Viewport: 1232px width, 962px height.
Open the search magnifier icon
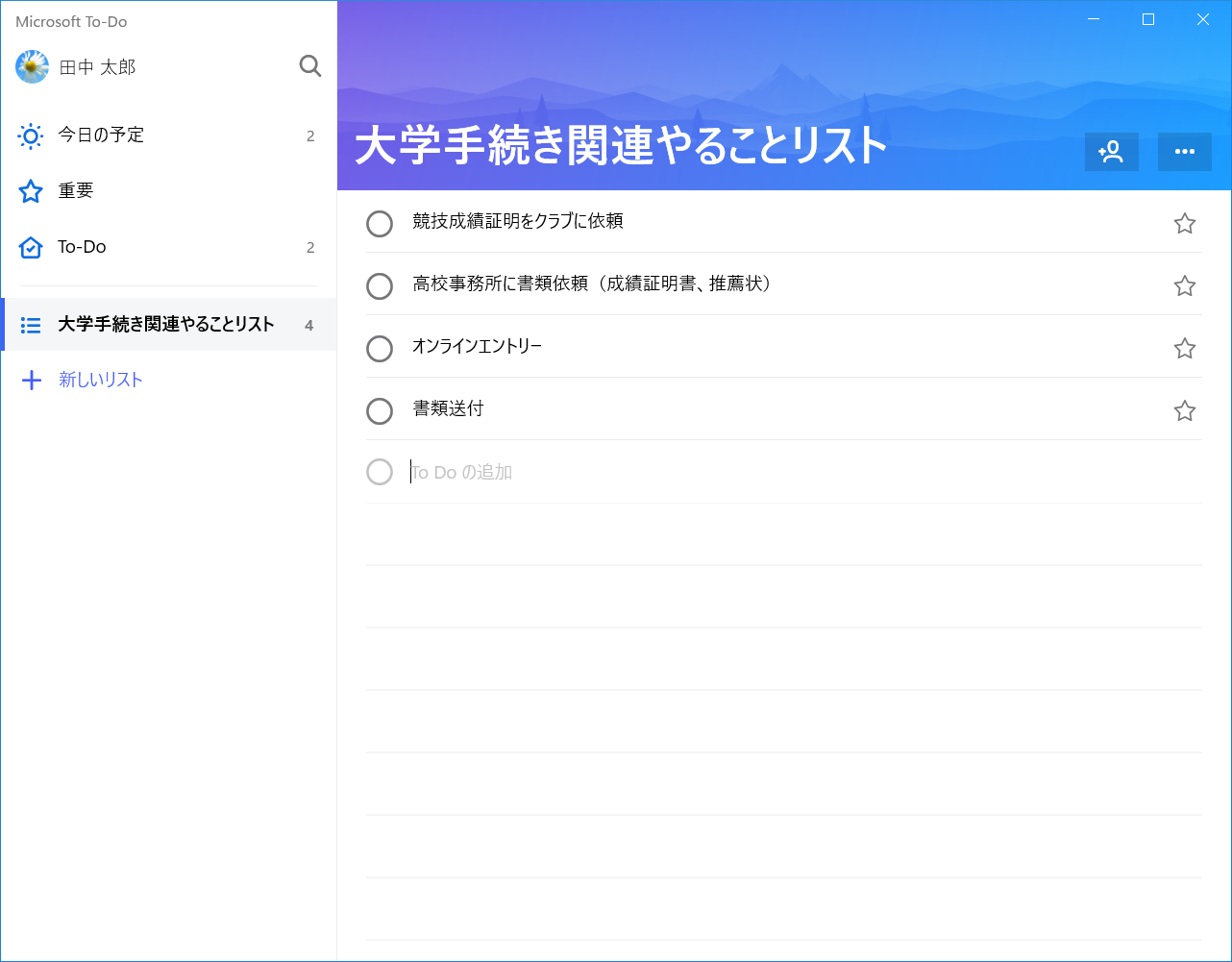pos(309,66)
